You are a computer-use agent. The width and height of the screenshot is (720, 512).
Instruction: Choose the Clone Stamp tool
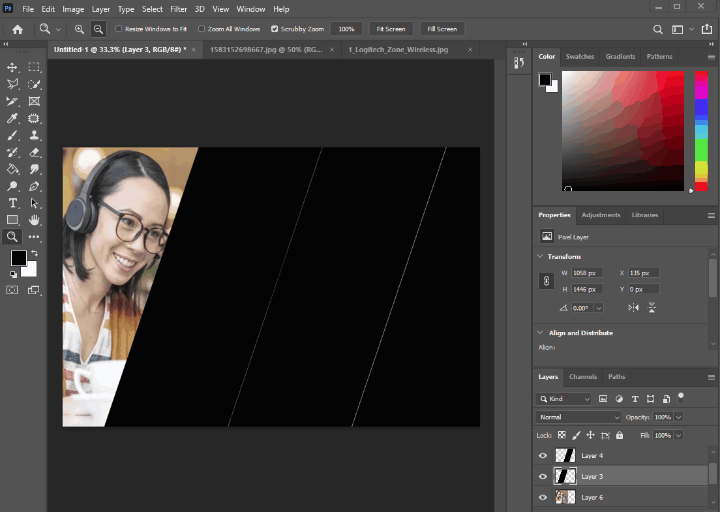pyautogui.click(x=35, y=135)
